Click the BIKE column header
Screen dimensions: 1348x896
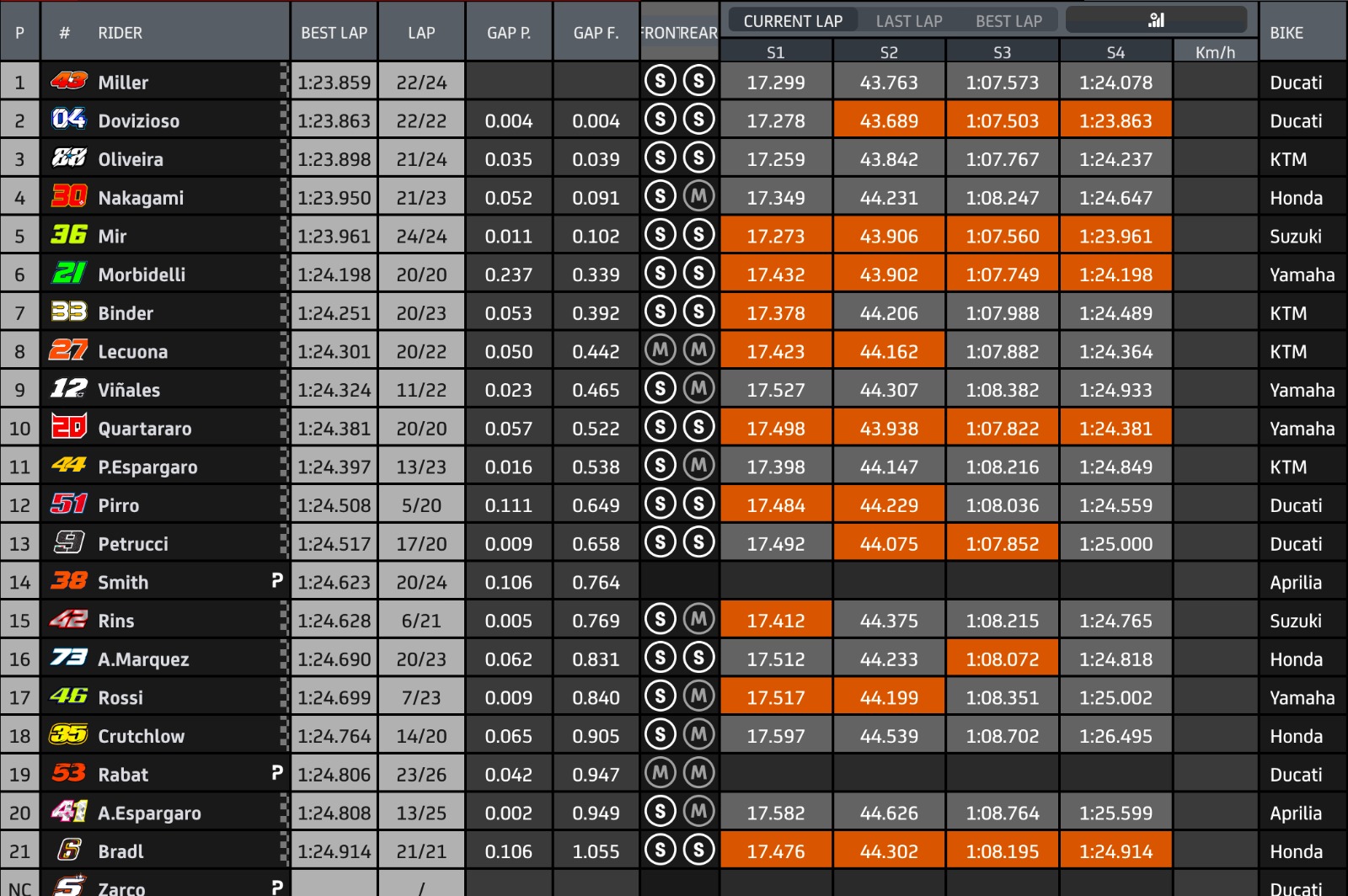tap(1286, 33)
